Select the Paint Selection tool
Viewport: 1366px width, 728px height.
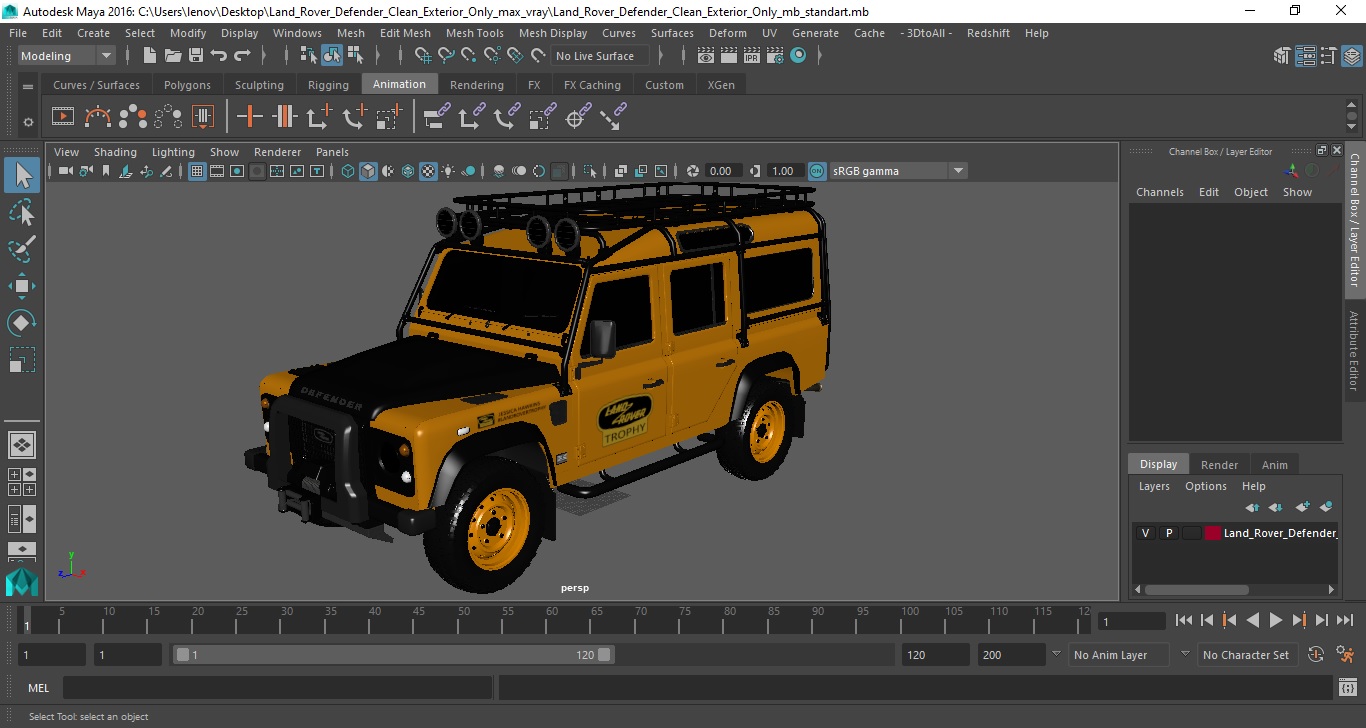22,249
